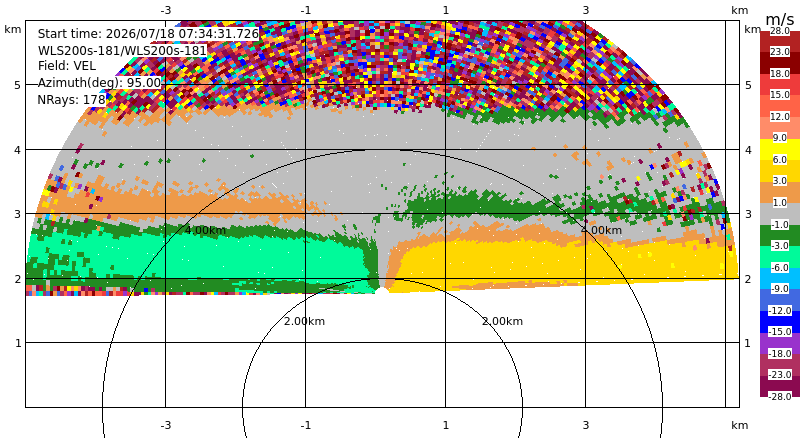Click the WLS200s-181 instrument name label
The height and width of the screenshot is (438, 800).
point(122,51)
